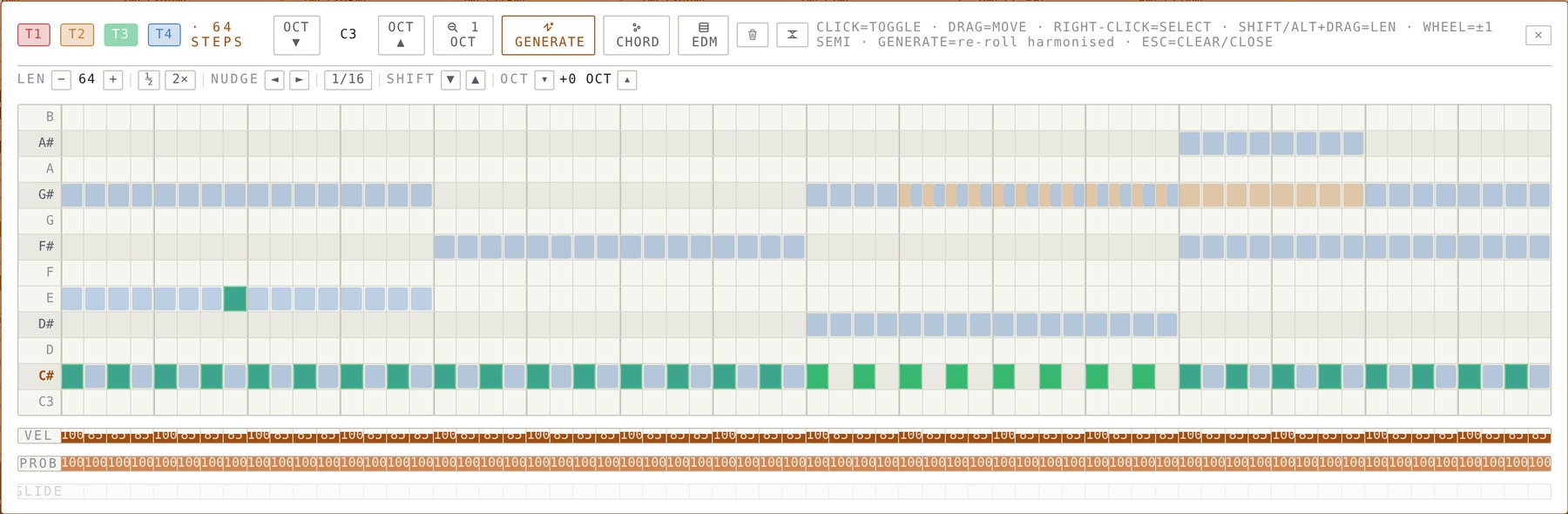Adjust the first step's VEL bar
The image size is (1568, 514).
(x=72, y=436)
